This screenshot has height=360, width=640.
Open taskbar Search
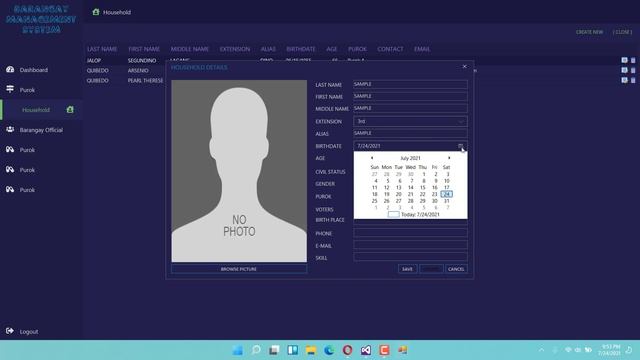256,350
